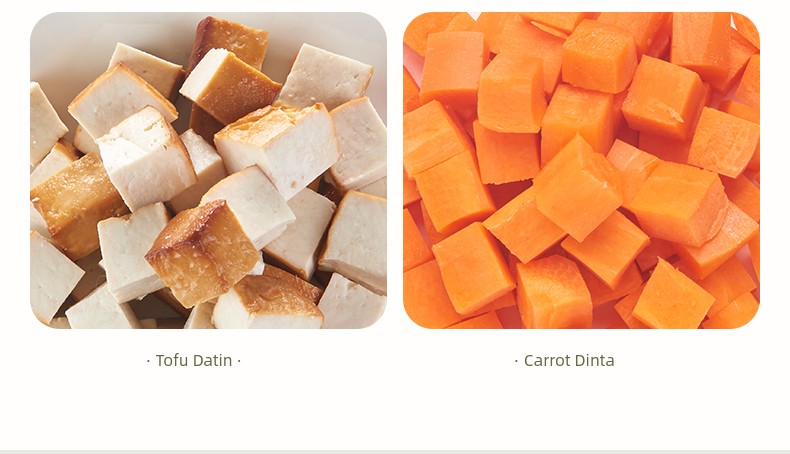Select the browned tofu cube in photo center
Image resolution: width=790 pixels, height=454 pixels.
pos(204,253)
